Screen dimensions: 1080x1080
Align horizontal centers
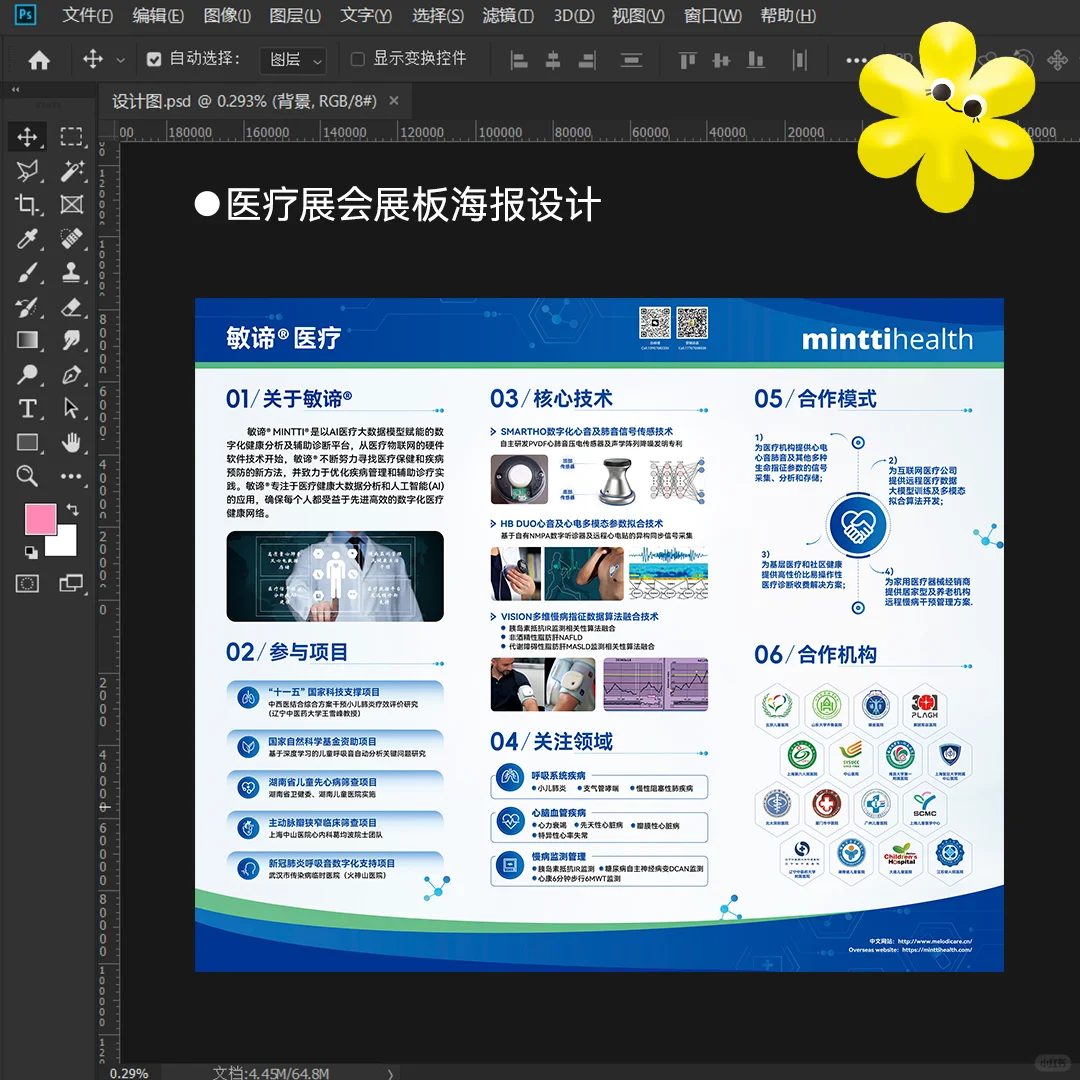click(x=552, y=61)
